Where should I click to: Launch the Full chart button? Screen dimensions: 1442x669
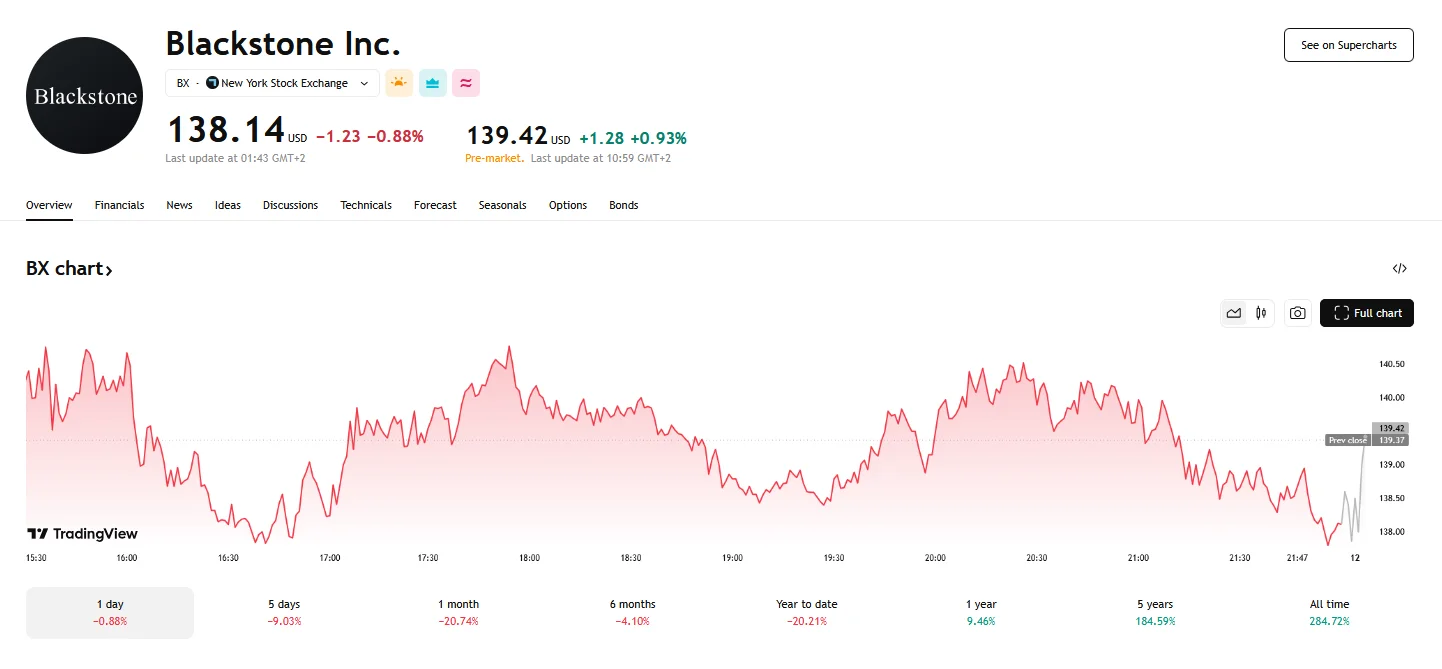point(1366,313)
